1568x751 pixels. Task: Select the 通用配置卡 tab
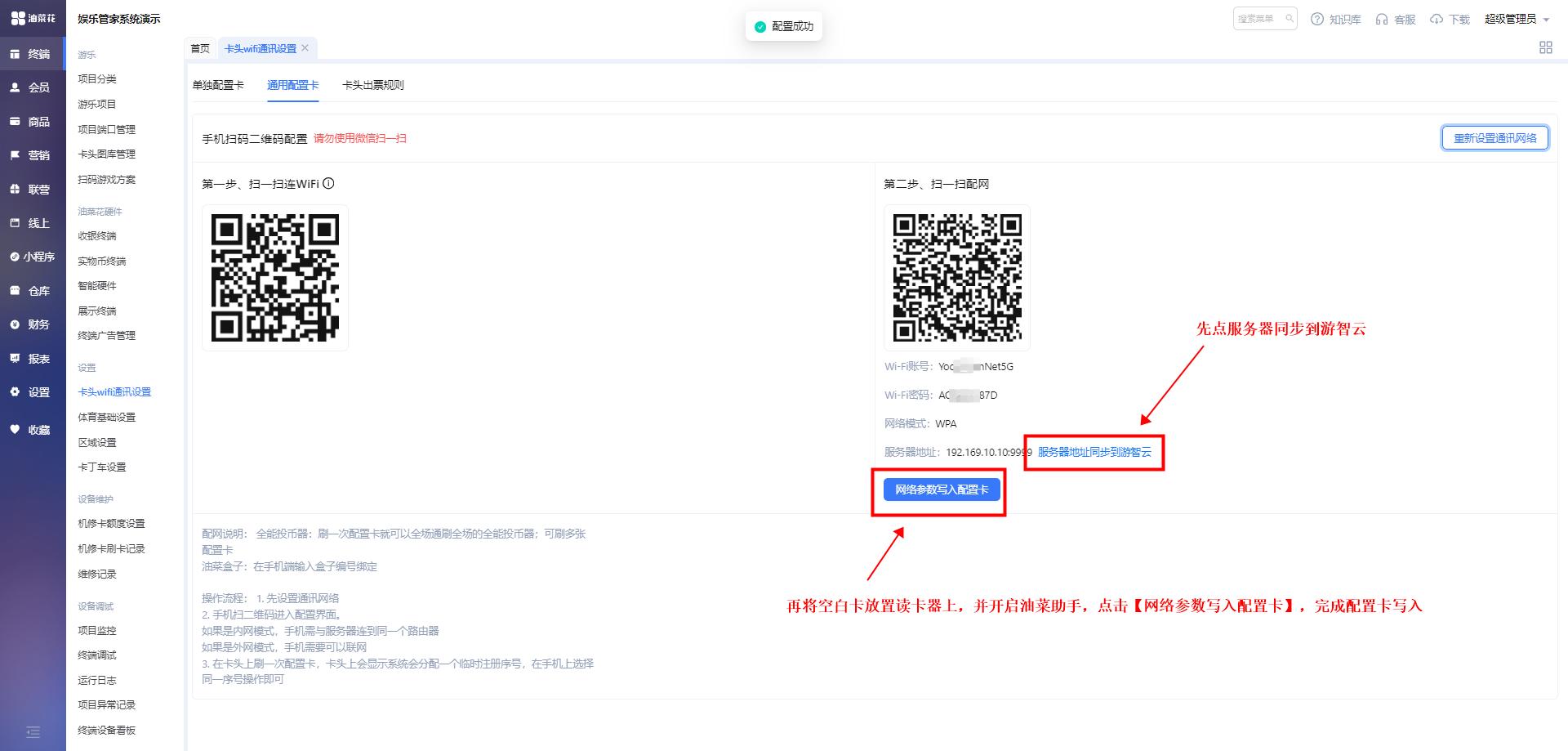pos(293,85)
